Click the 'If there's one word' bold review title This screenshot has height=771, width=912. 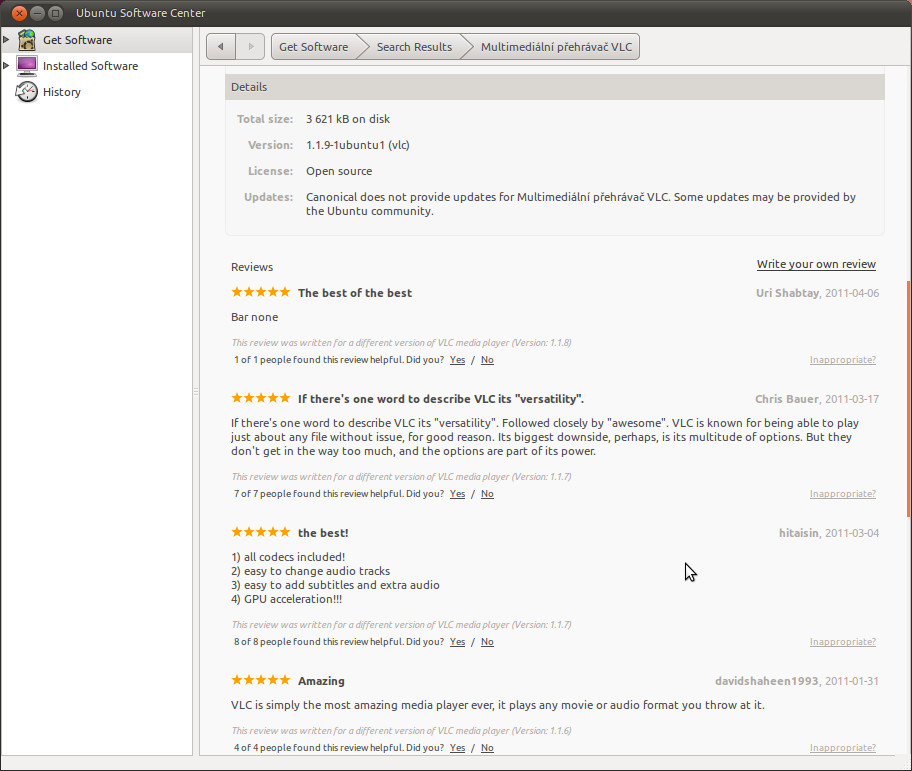pos(441,399)
